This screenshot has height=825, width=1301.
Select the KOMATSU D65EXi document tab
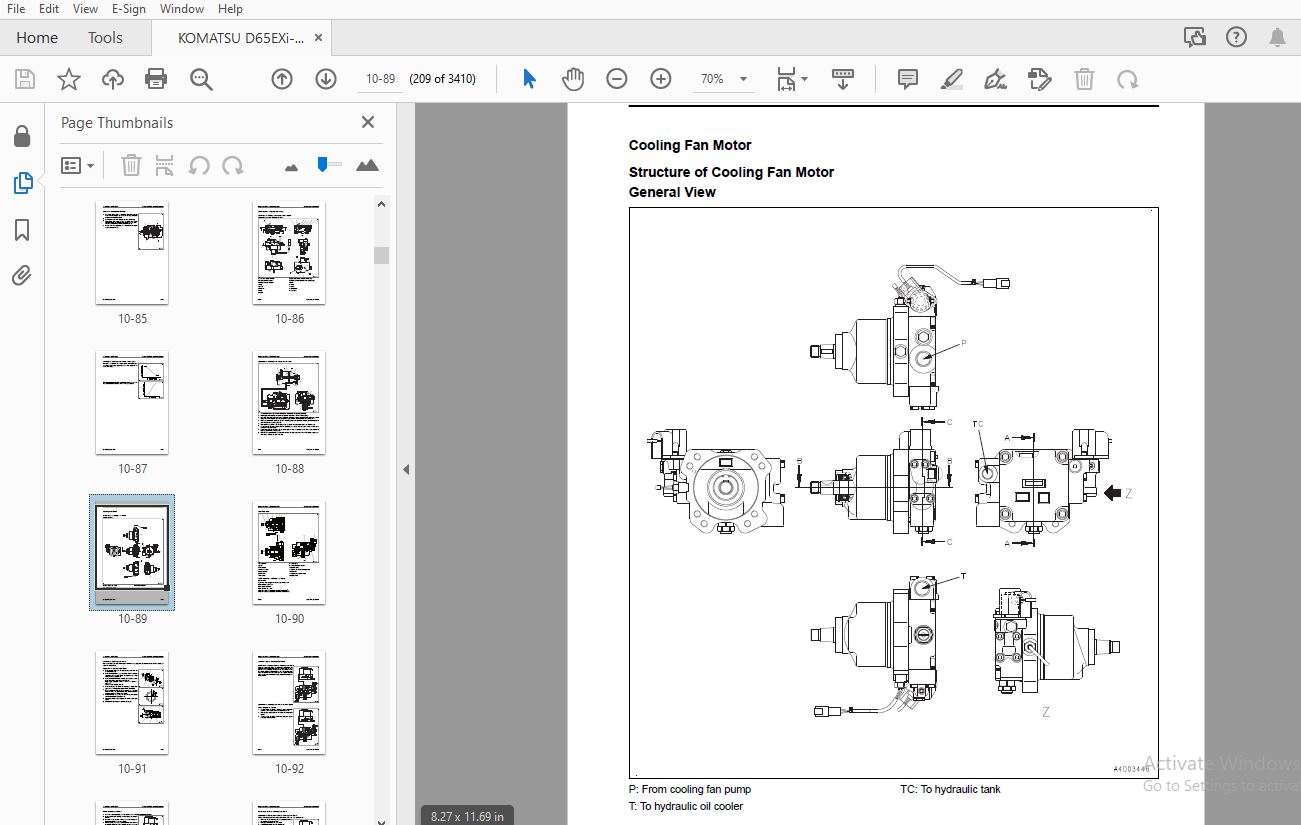click(x=240, y=38)
